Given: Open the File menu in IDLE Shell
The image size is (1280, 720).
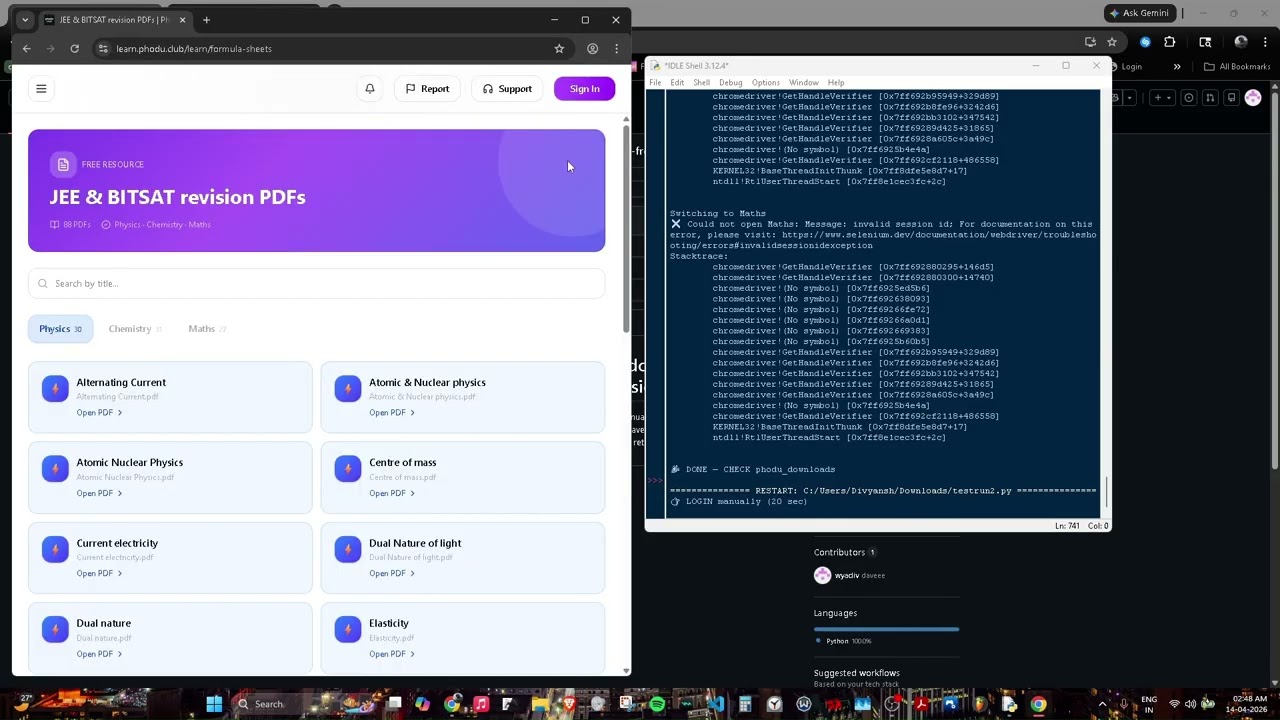Looking at the screenshot, I should [x=656, y=83].
